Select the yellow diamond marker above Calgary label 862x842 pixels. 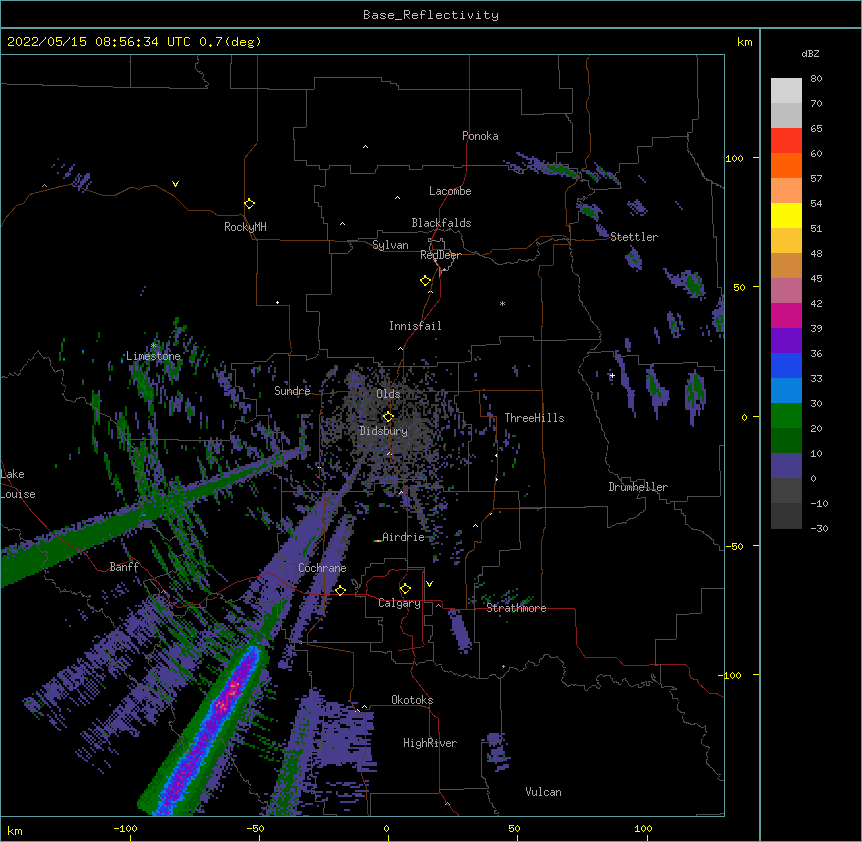[405, 589]
